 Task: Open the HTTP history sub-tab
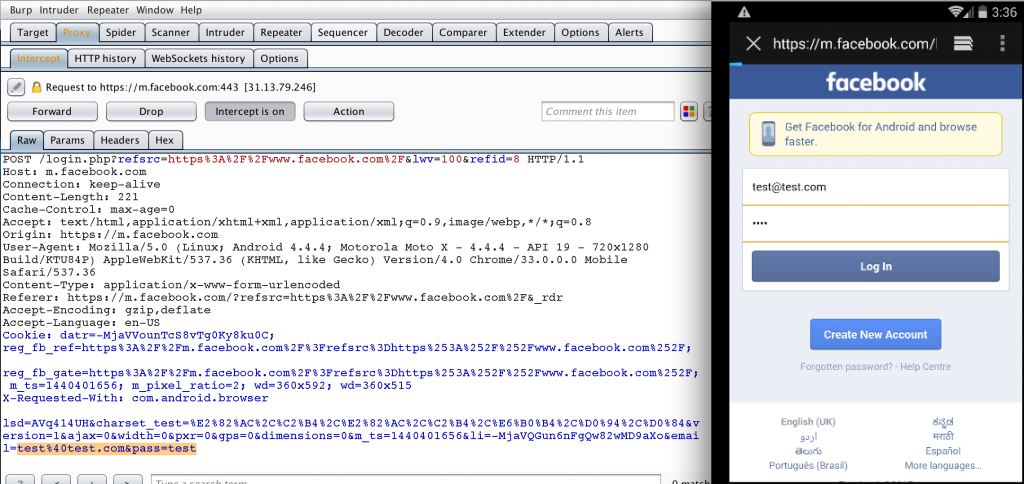pyautogui.click(x=105, y=58)
